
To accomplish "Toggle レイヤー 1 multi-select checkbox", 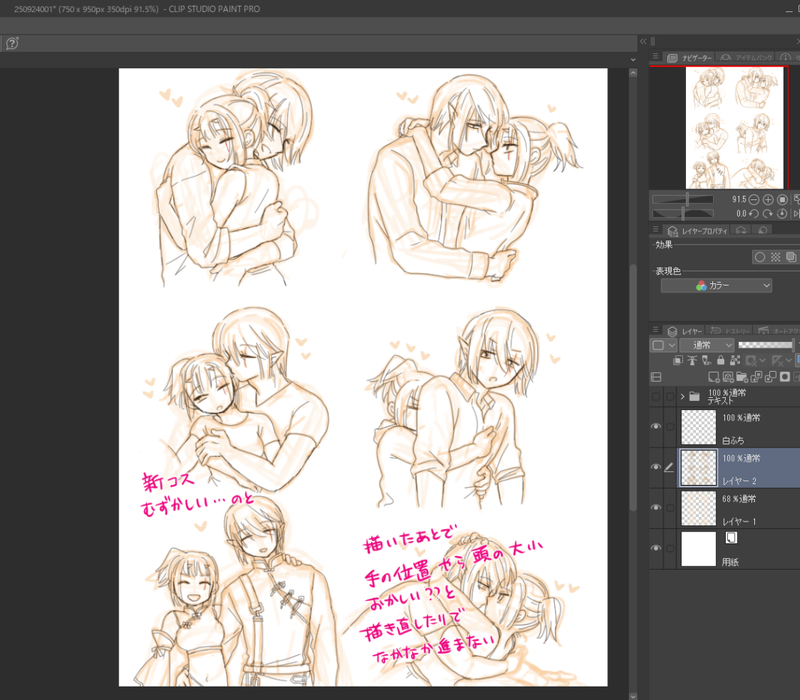I will click(x=670, y=508).
